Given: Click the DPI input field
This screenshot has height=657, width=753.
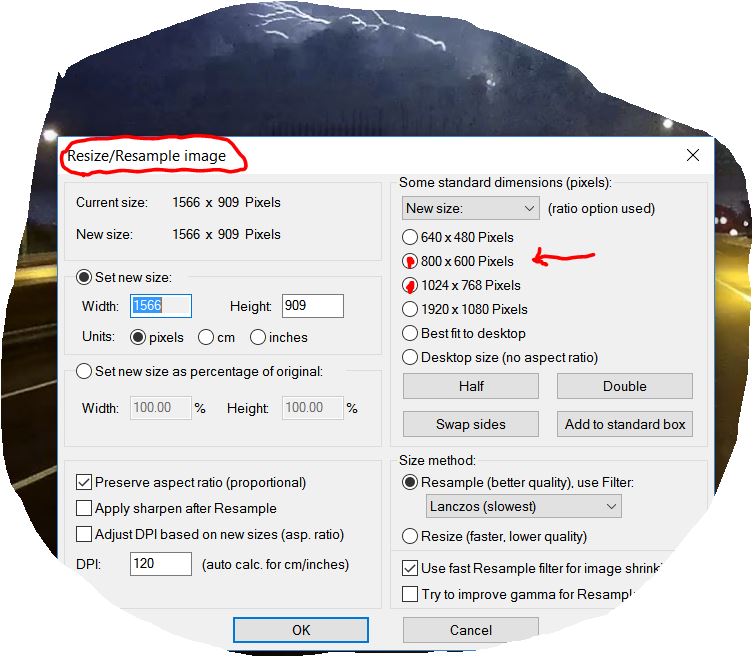Looking at the screenshot, I should point(160,565).
